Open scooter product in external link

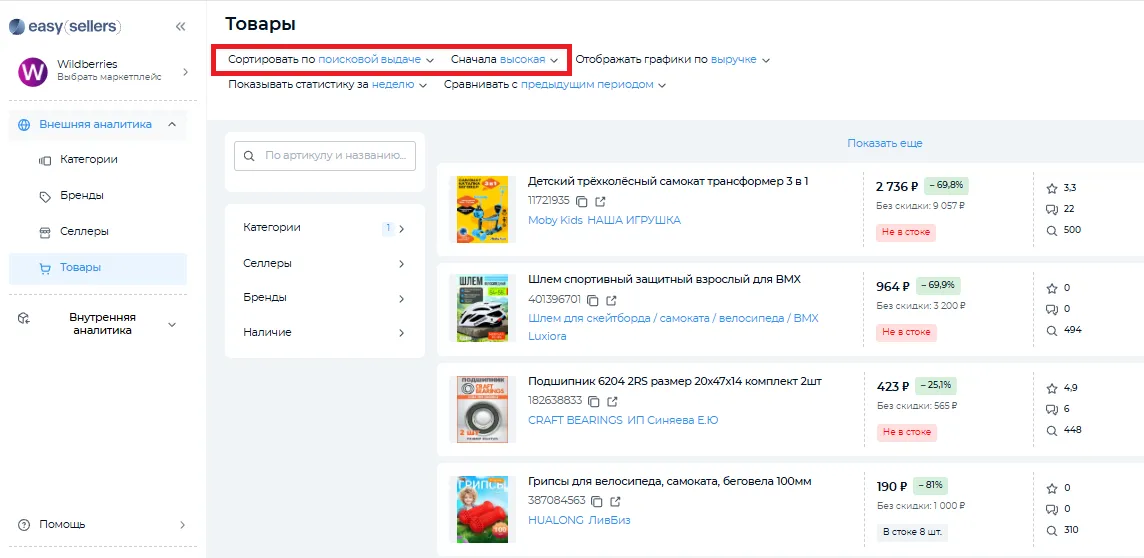600,201
